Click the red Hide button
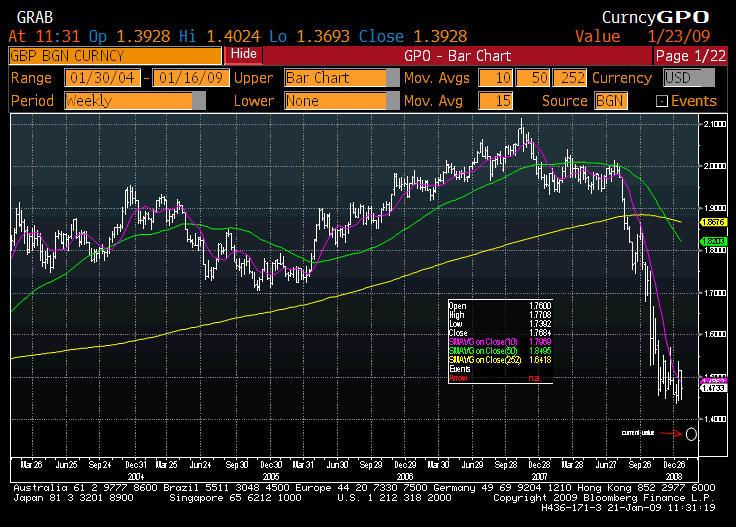Screen dimensions: 736x527 coord(244,54)
